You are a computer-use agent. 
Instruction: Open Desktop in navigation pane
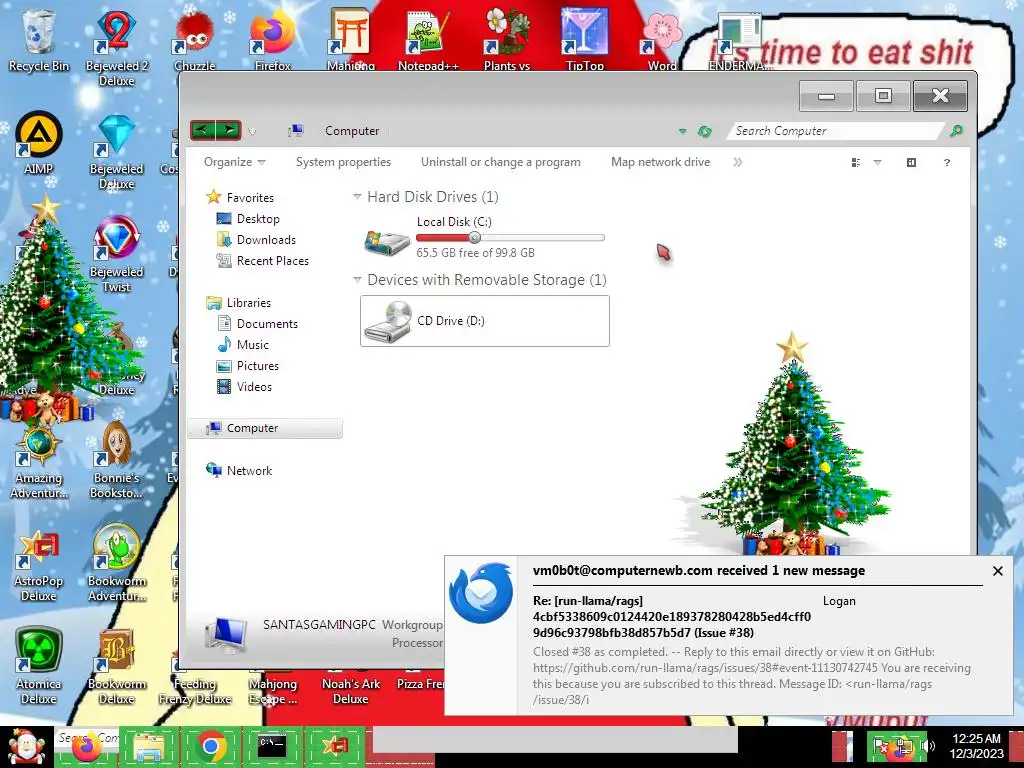pyautogui.click(x=248, y=219)
